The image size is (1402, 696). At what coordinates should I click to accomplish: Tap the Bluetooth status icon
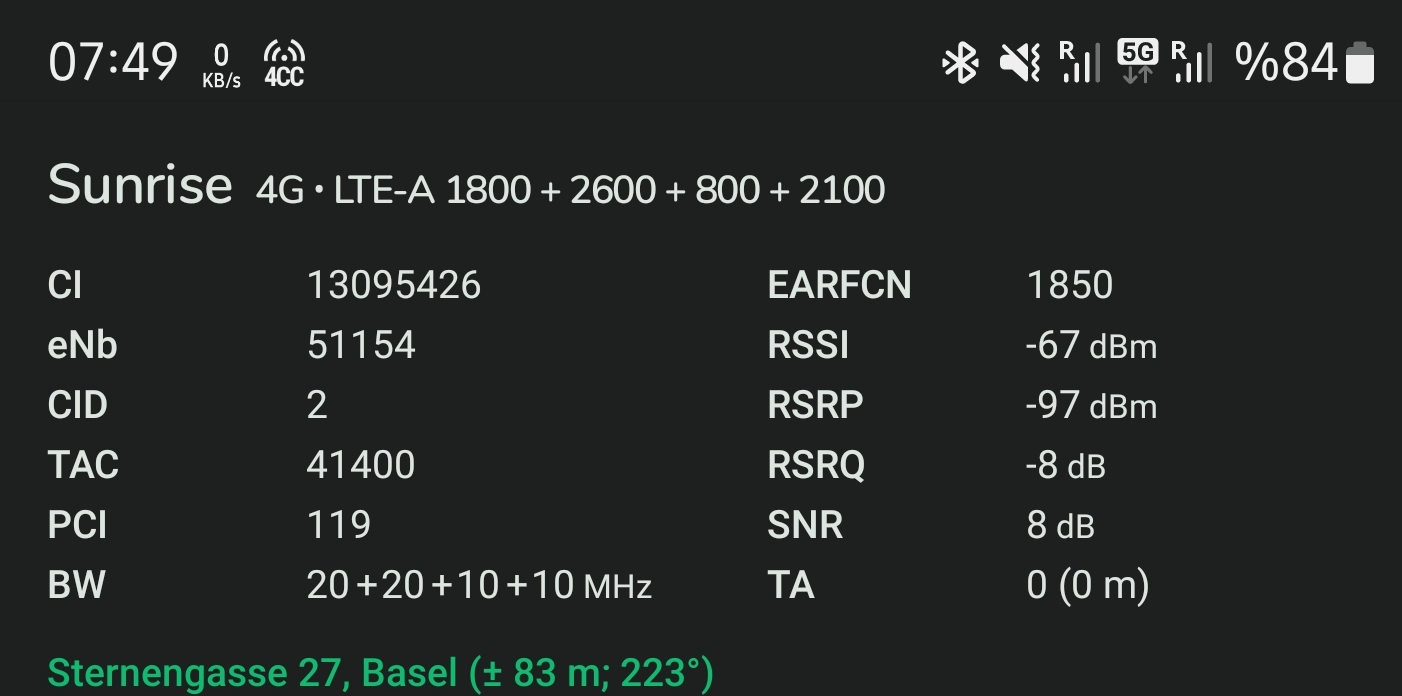point(961,64)
